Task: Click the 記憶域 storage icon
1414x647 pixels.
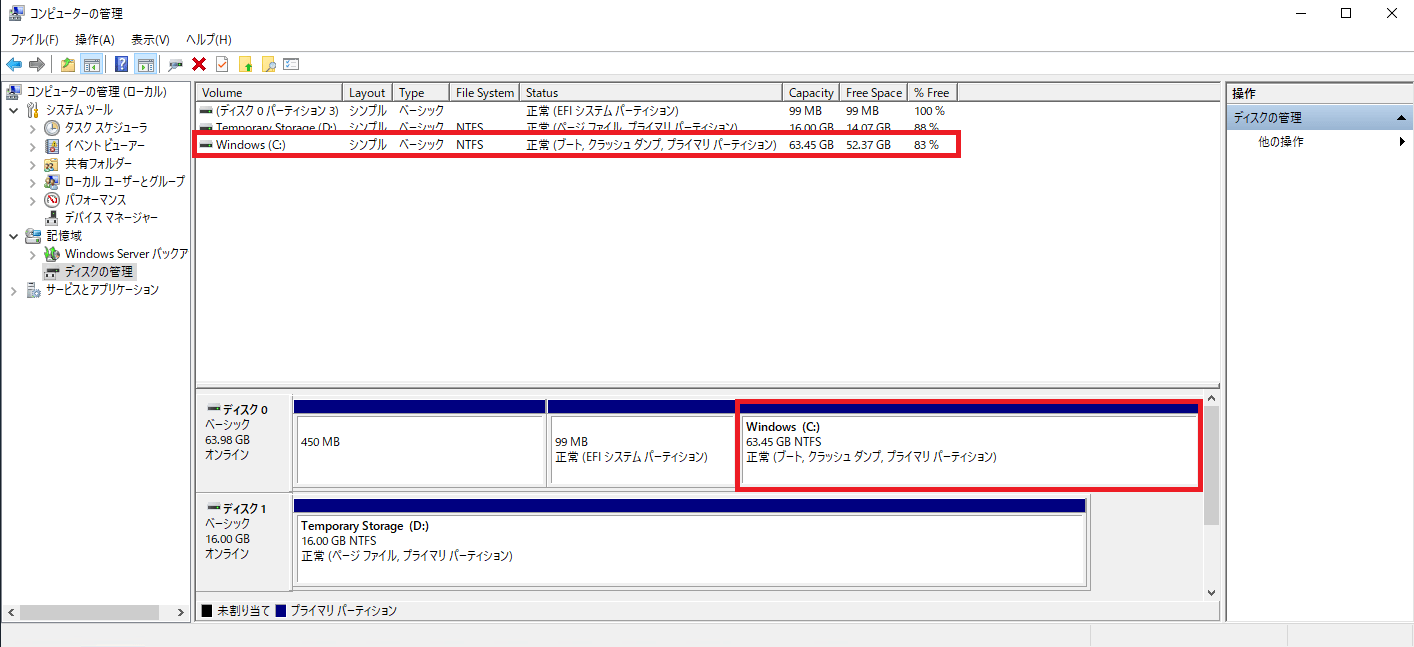Action: pos(33,235)
